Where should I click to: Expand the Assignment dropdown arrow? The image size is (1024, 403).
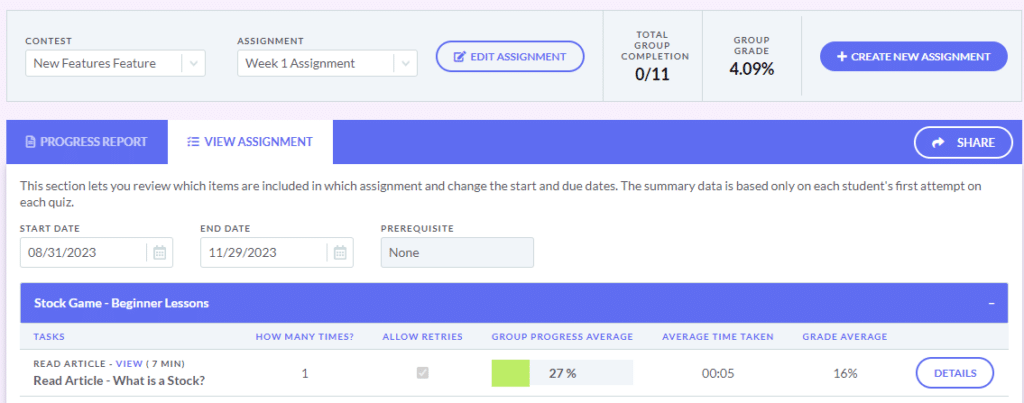click(404, 63)
